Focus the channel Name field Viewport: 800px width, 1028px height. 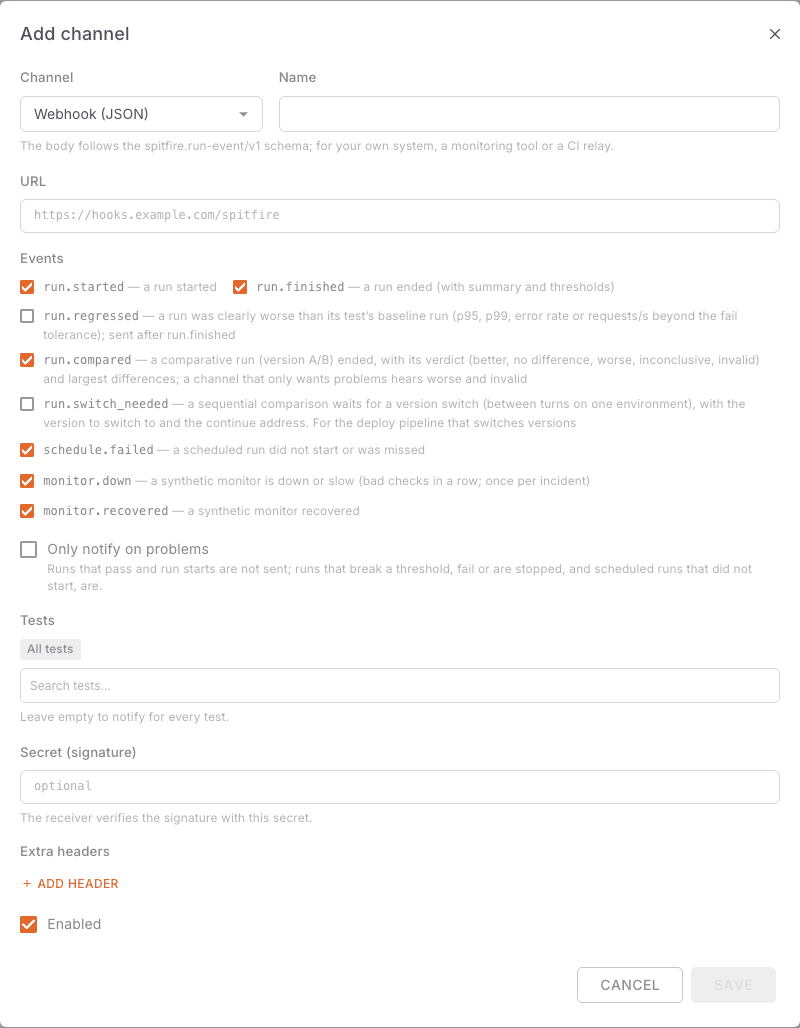click(529, 114)
